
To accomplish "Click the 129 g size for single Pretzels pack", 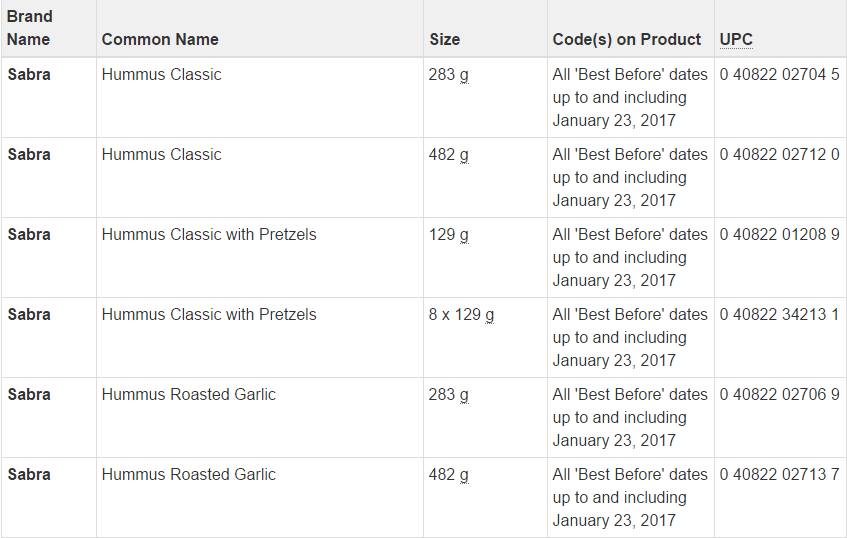I will tap(448, 234).
